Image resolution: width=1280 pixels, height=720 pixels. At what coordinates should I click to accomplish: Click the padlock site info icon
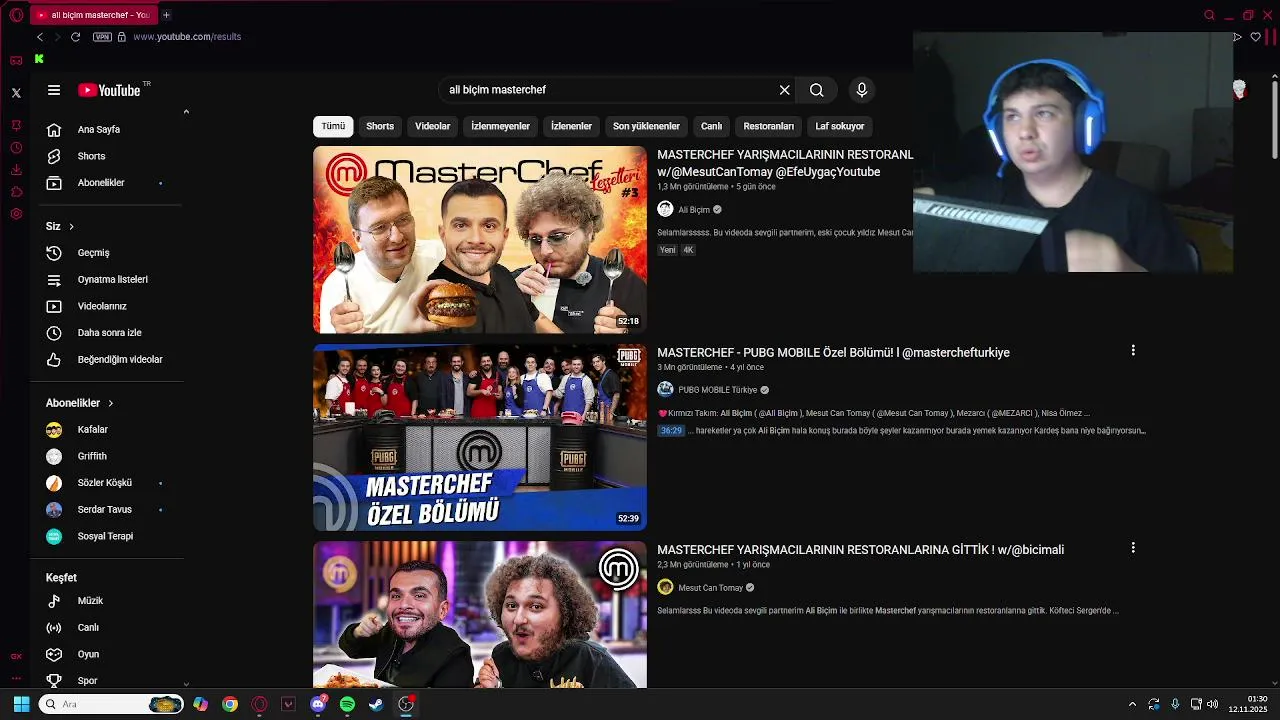tap(121, 37)
